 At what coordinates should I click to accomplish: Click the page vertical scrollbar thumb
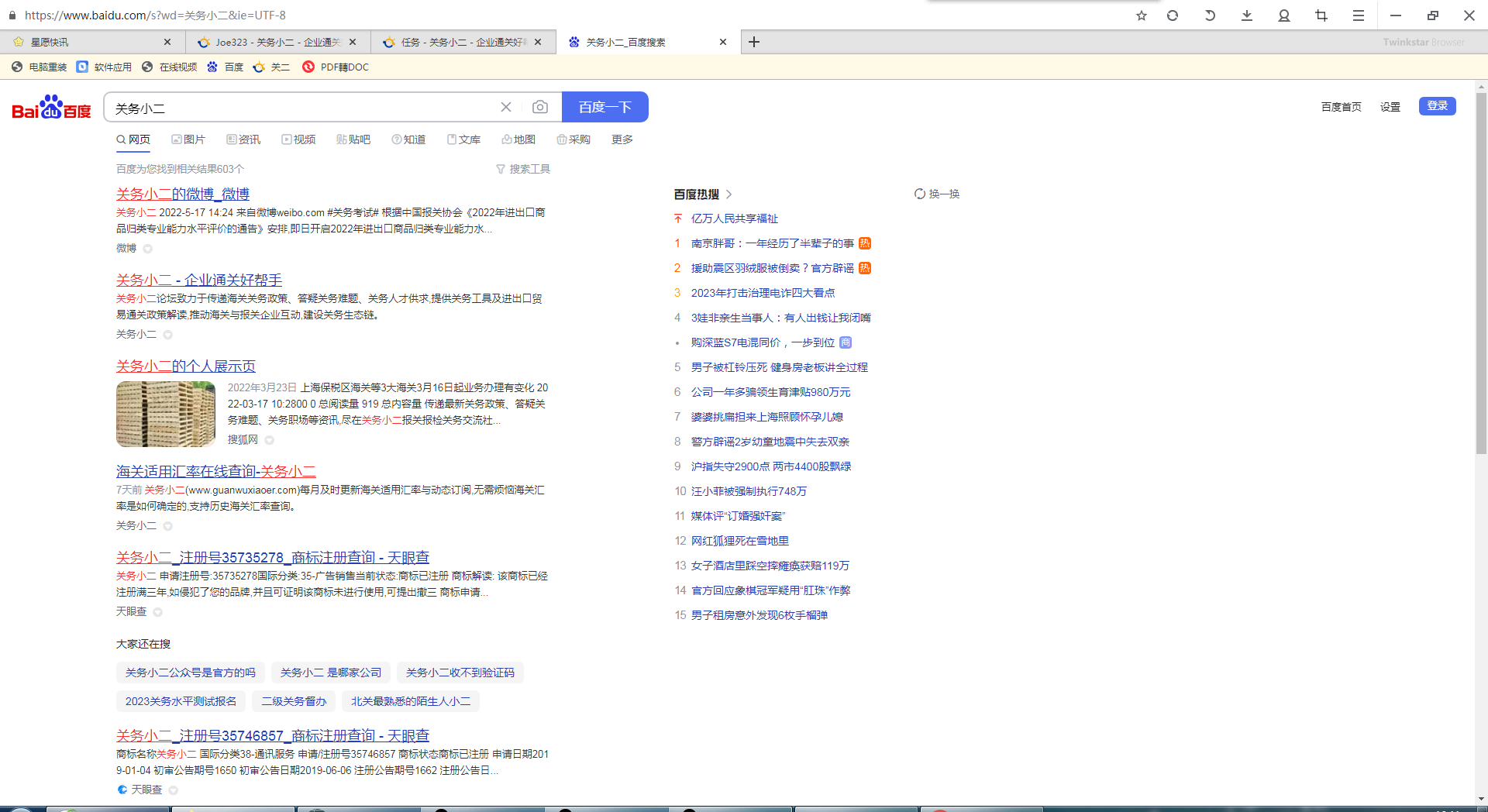1481,274
